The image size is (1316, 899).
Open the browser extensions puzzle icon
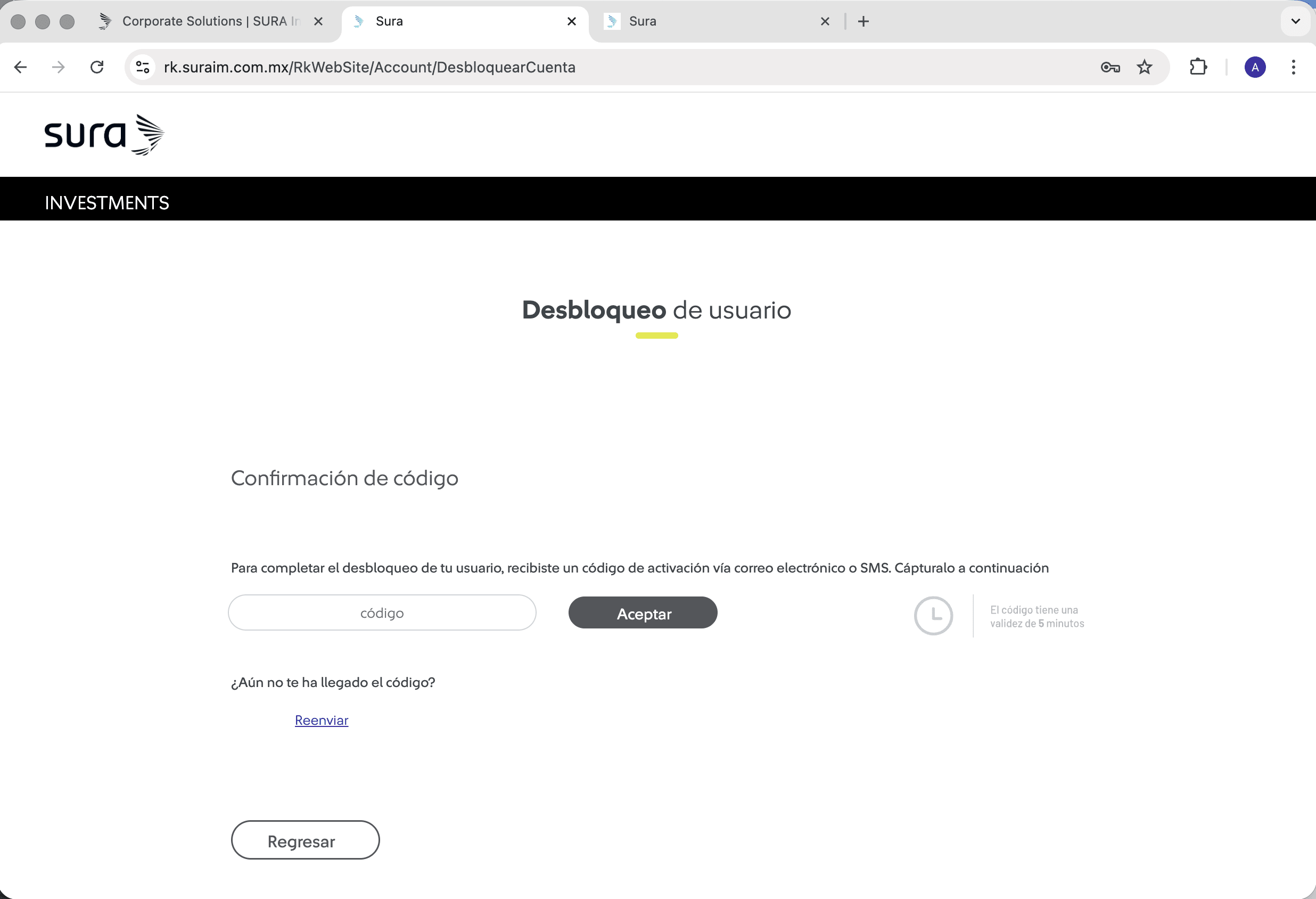tap(1198, 68)
